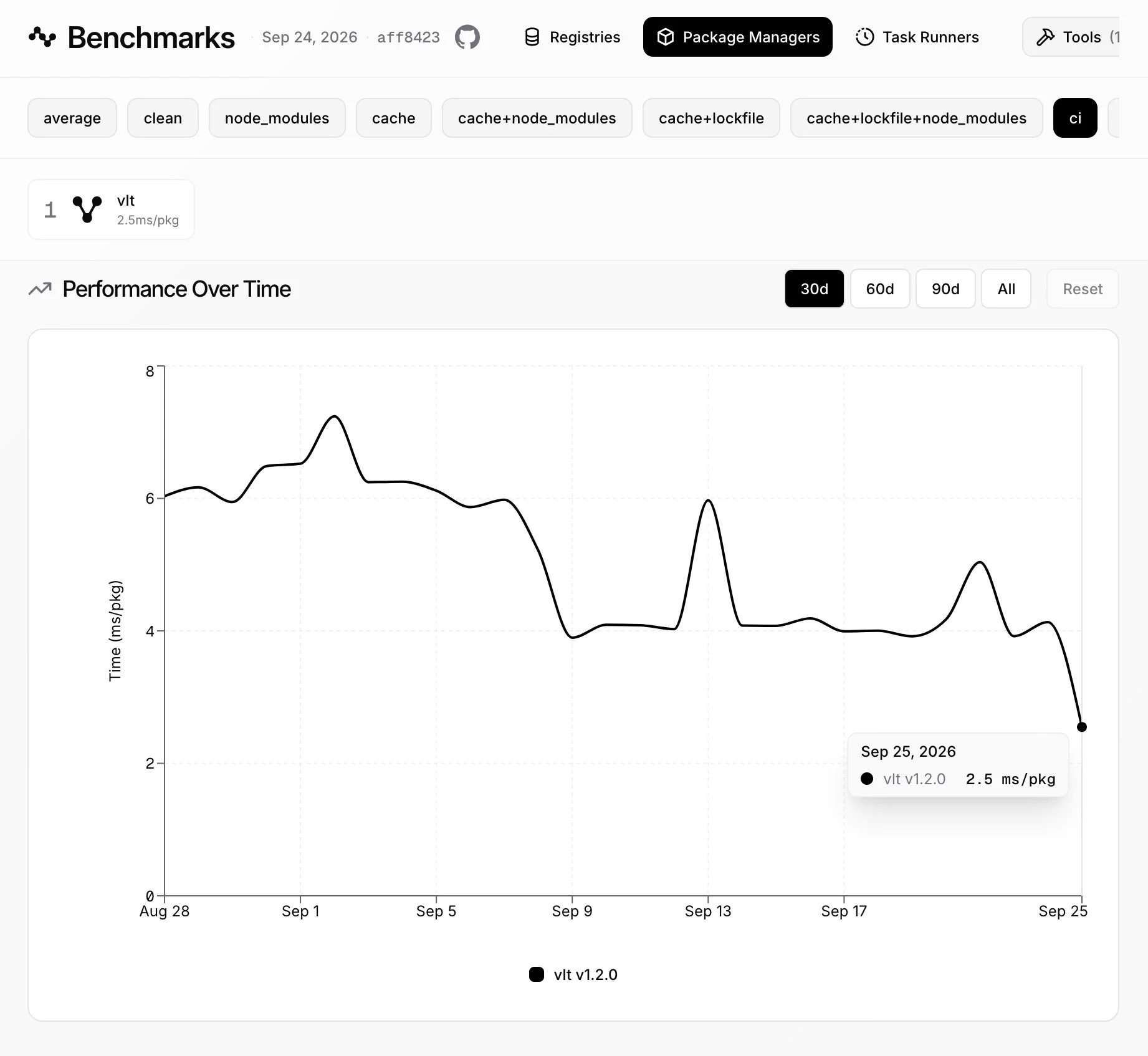Viewport: 1148px width, 1056px height.
Task: Click the Sep 13 x-axis label
Action: tap(708, 911)
